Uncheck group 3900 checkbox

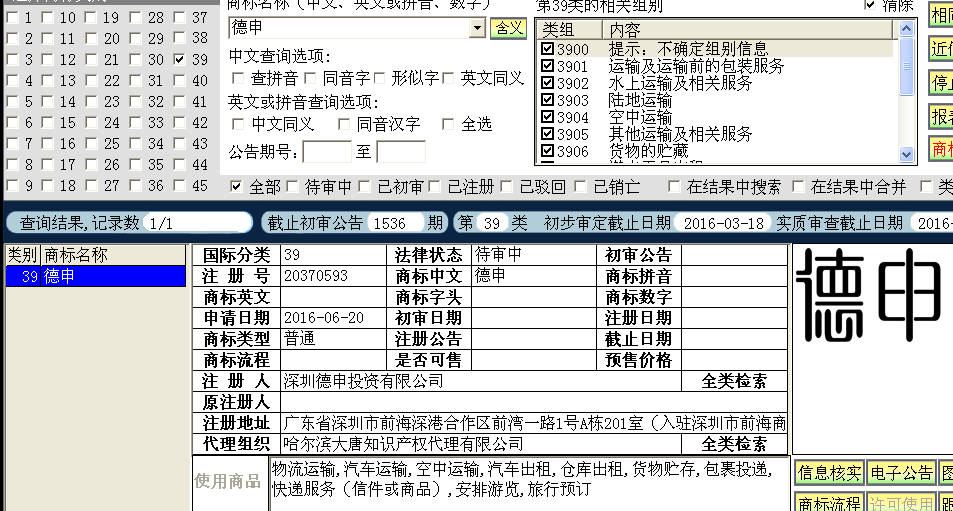click(547, 48)
